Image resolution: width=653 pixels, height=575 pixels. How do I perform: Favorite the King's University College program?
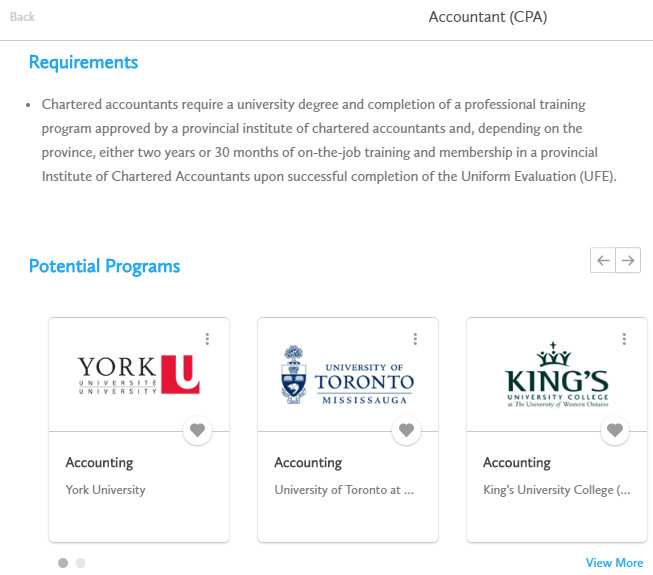pyautogui.click(x=615, y=430)
